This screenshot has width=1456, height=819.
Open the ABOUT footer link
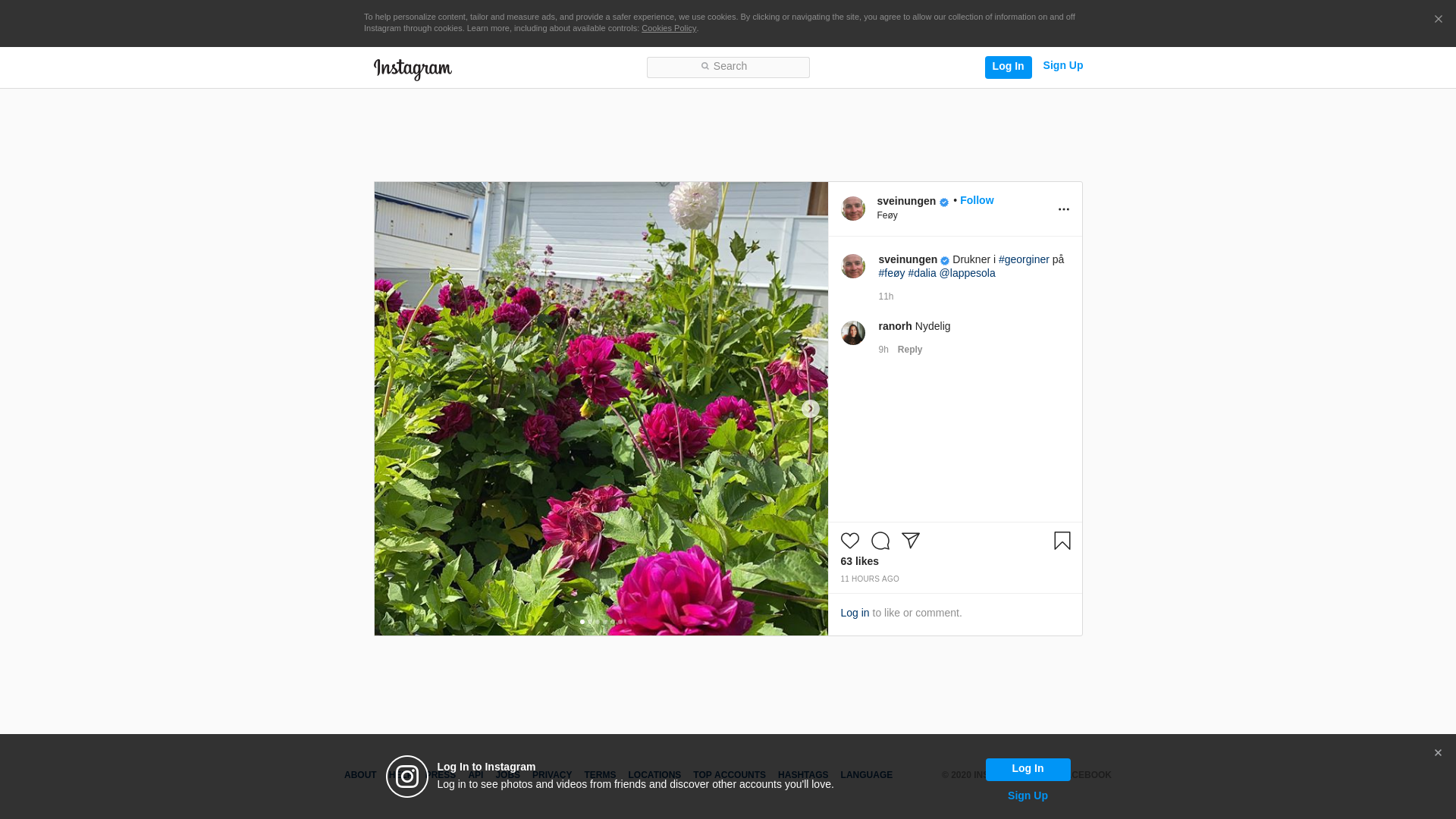(x=360, y=775)
